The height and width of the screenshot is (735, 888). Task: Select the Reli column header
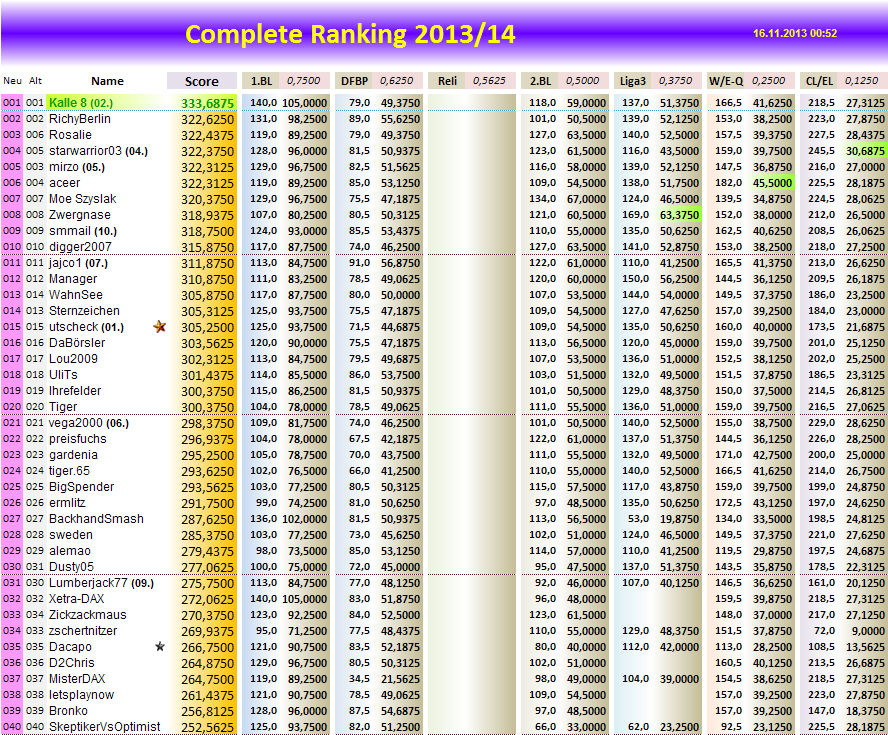click(x=449, y=81)
